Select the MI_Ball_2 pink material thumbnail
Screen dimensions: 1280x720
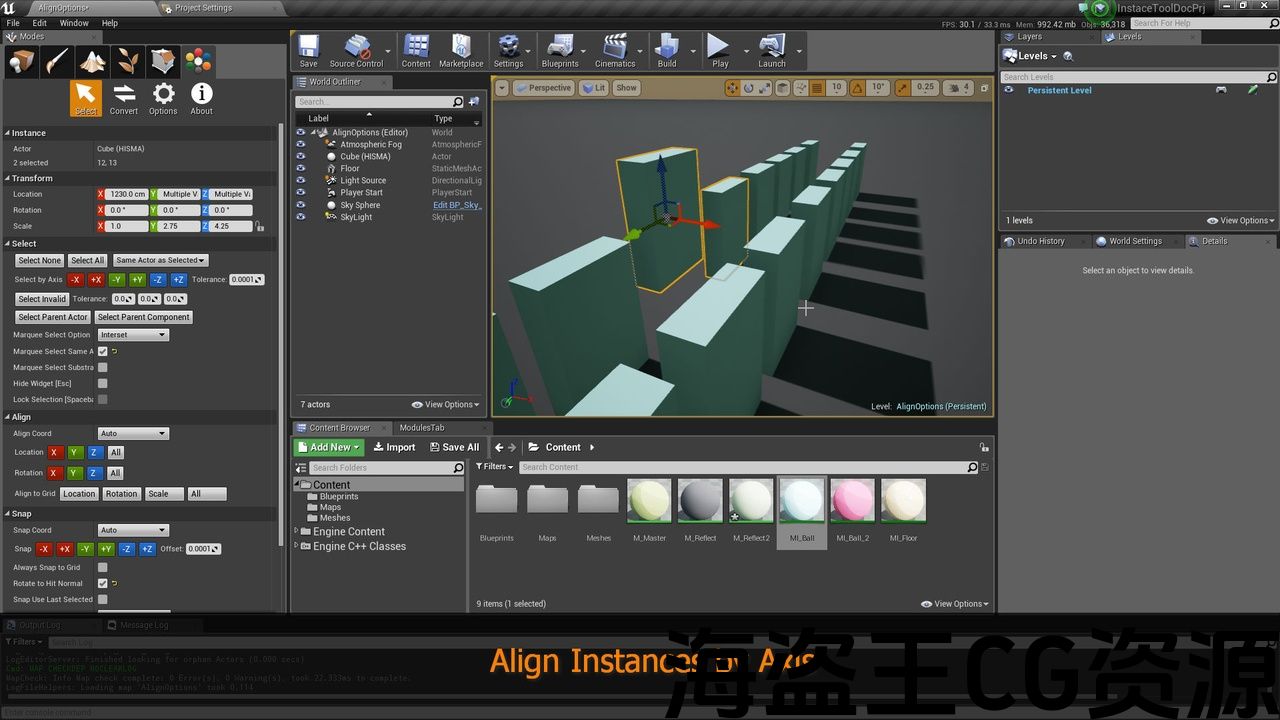(852, 501)
